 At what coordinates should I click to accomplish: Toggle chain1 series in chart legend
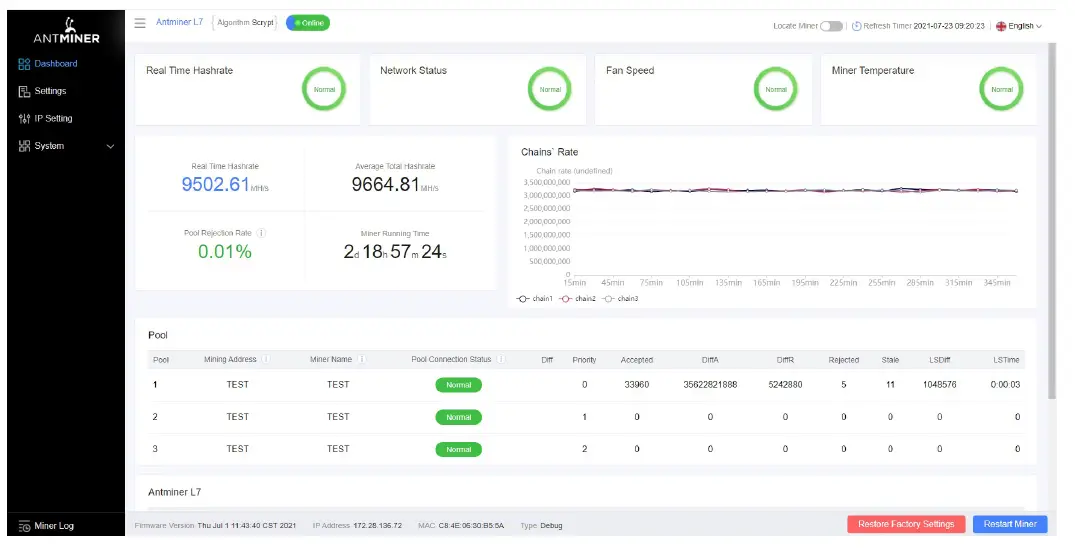[x=535, y=299]
